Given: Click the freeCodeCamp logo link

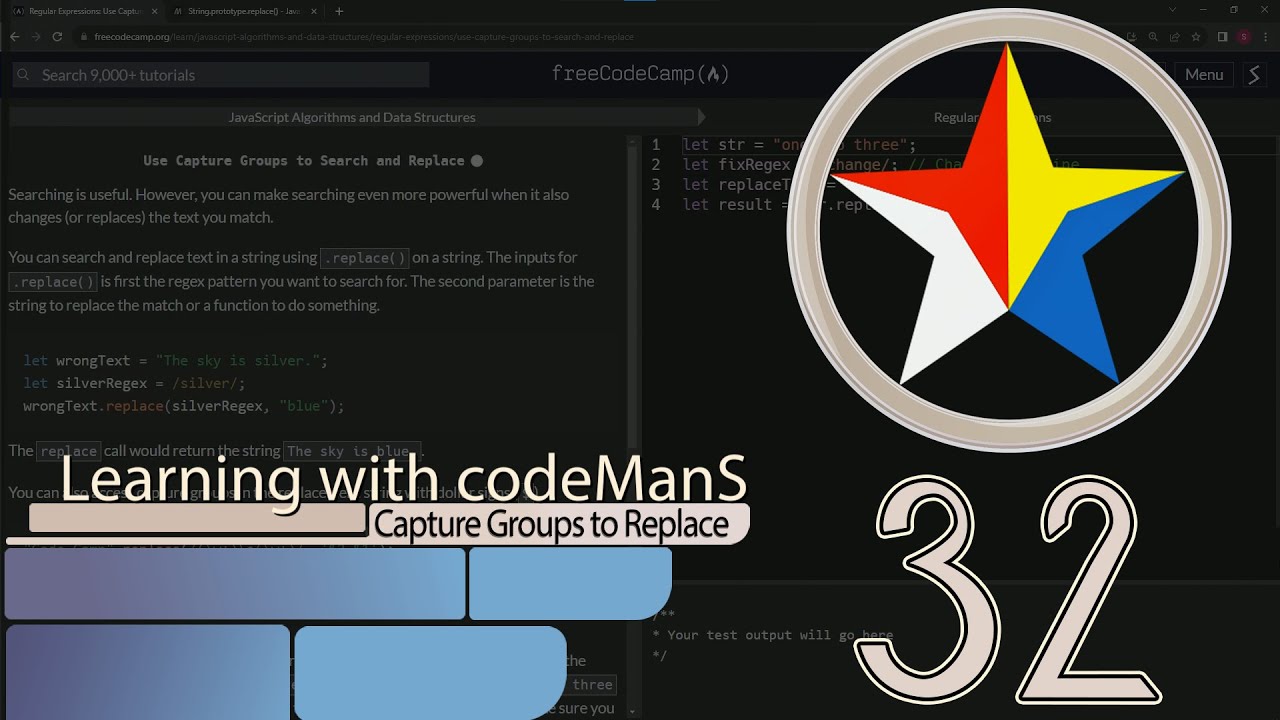Looking at the screenshot, I should pos(640,74).
